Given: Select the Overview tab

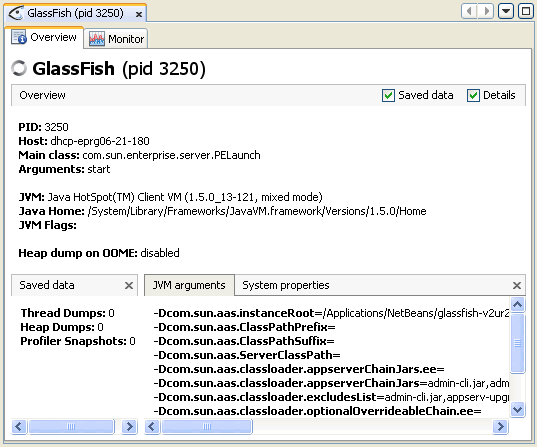Looking at the screenshot, I should point(44,37).
